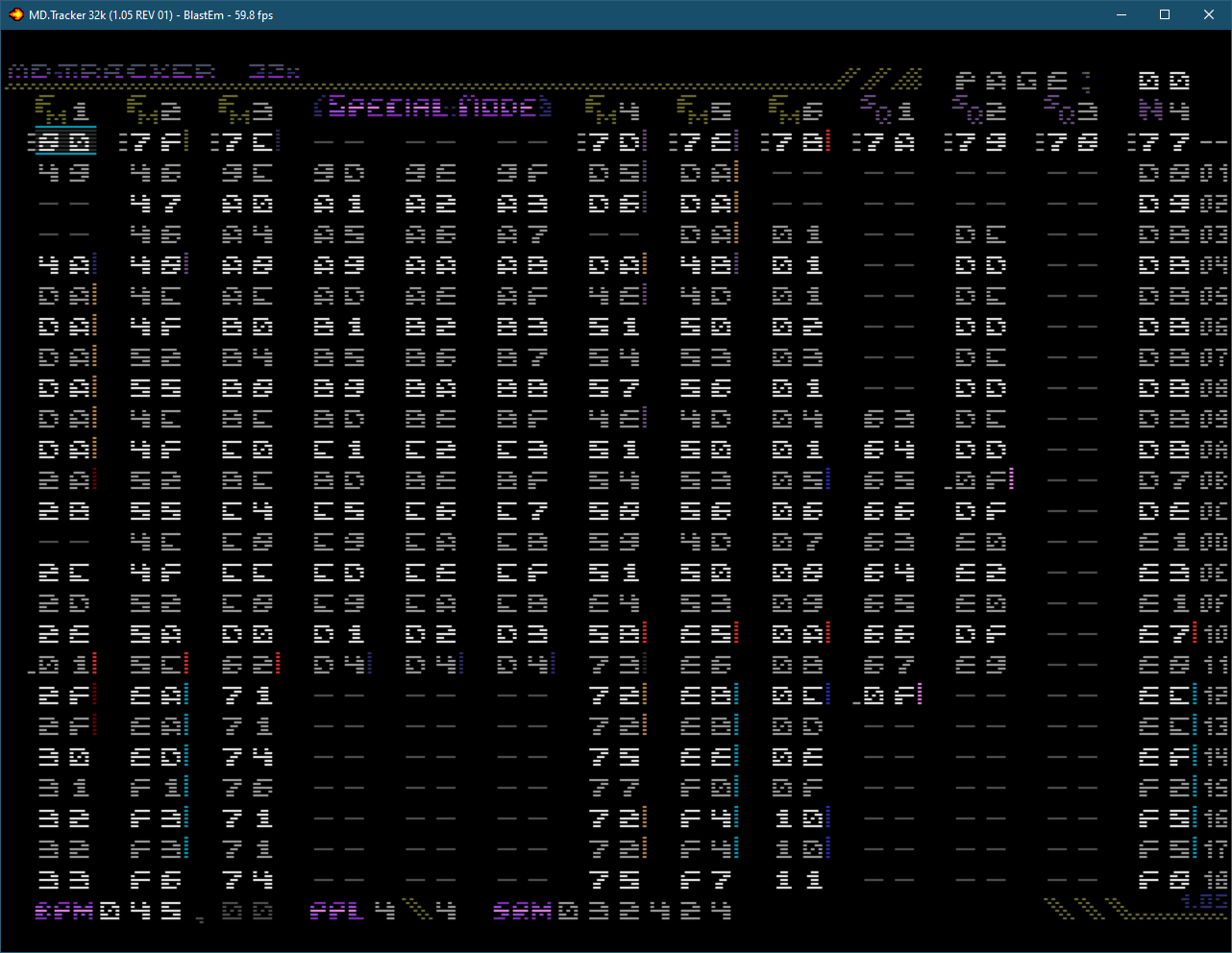Viewport: 1232px width, 953px height.
Task: Select the SQ2 channel header
Action: [x=980, y=110]
